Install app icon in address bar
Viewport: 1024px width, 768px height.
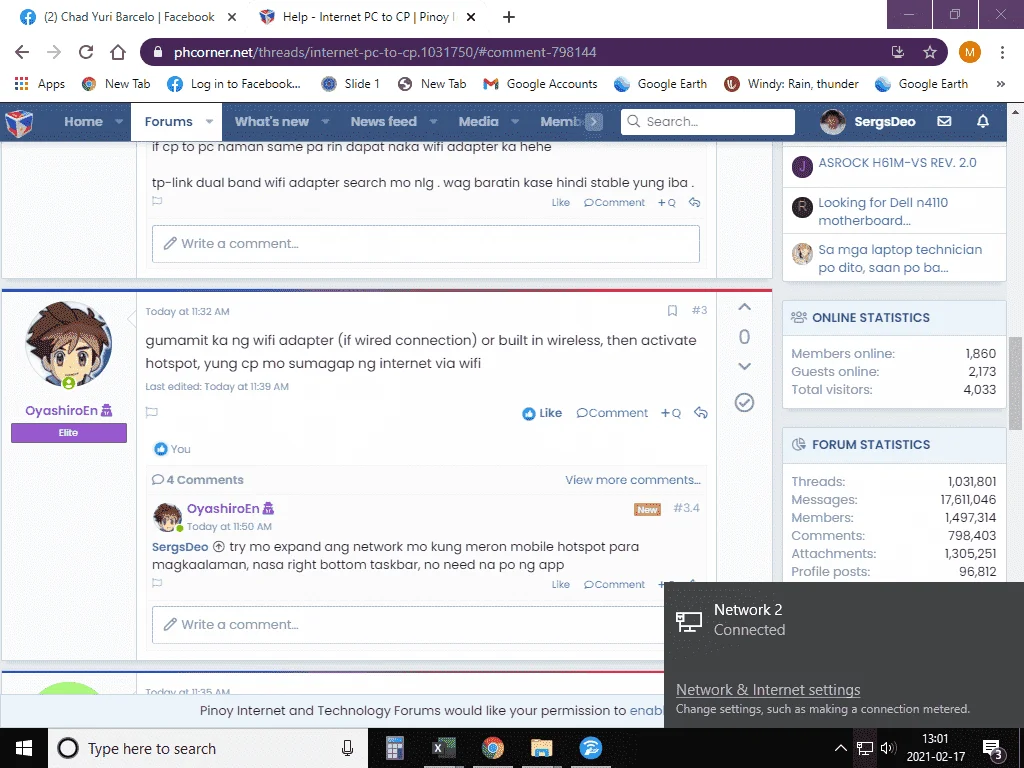pos(898,52)
